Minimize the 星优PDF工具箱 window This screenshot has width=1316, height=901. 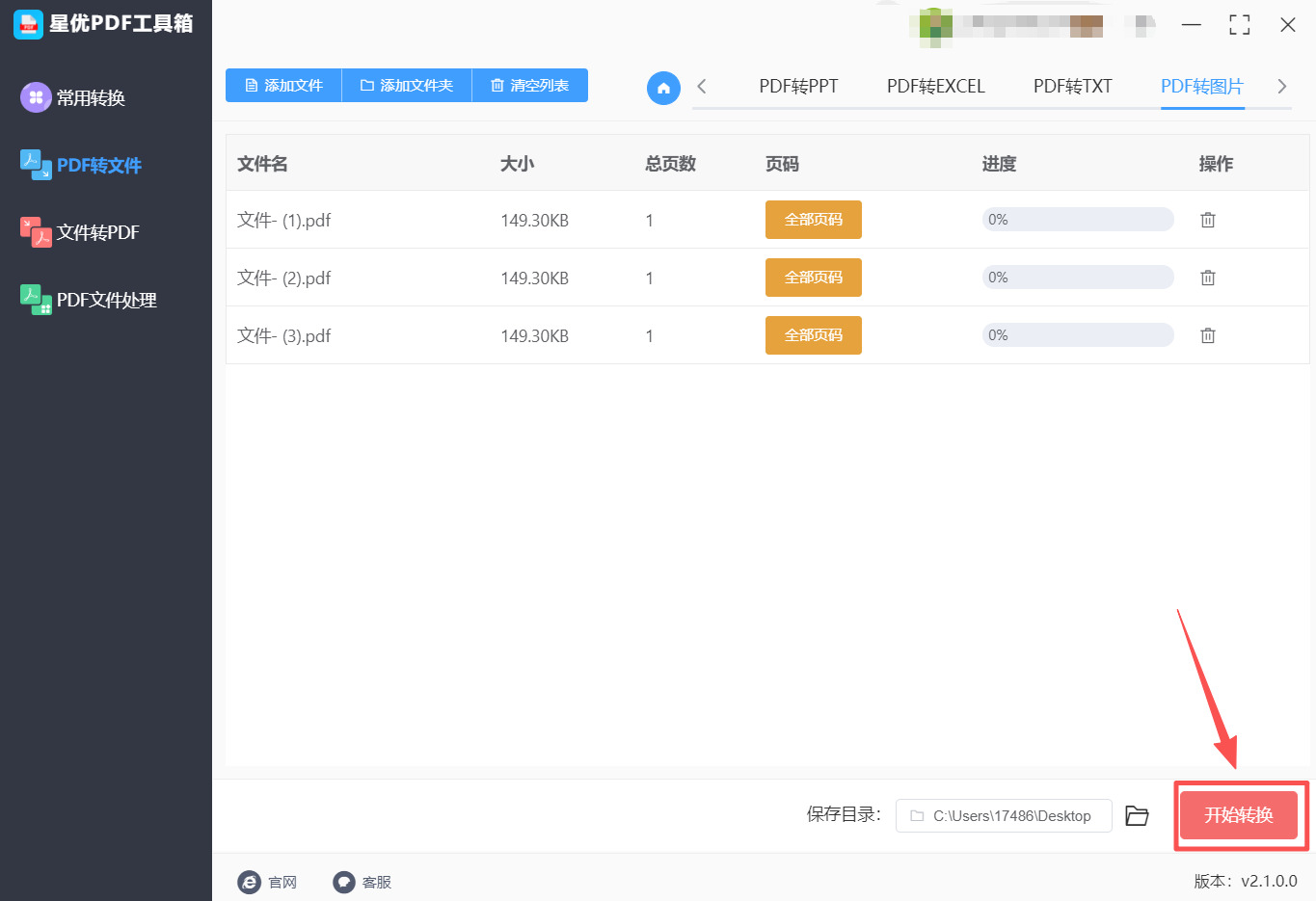pos(1192,24)
